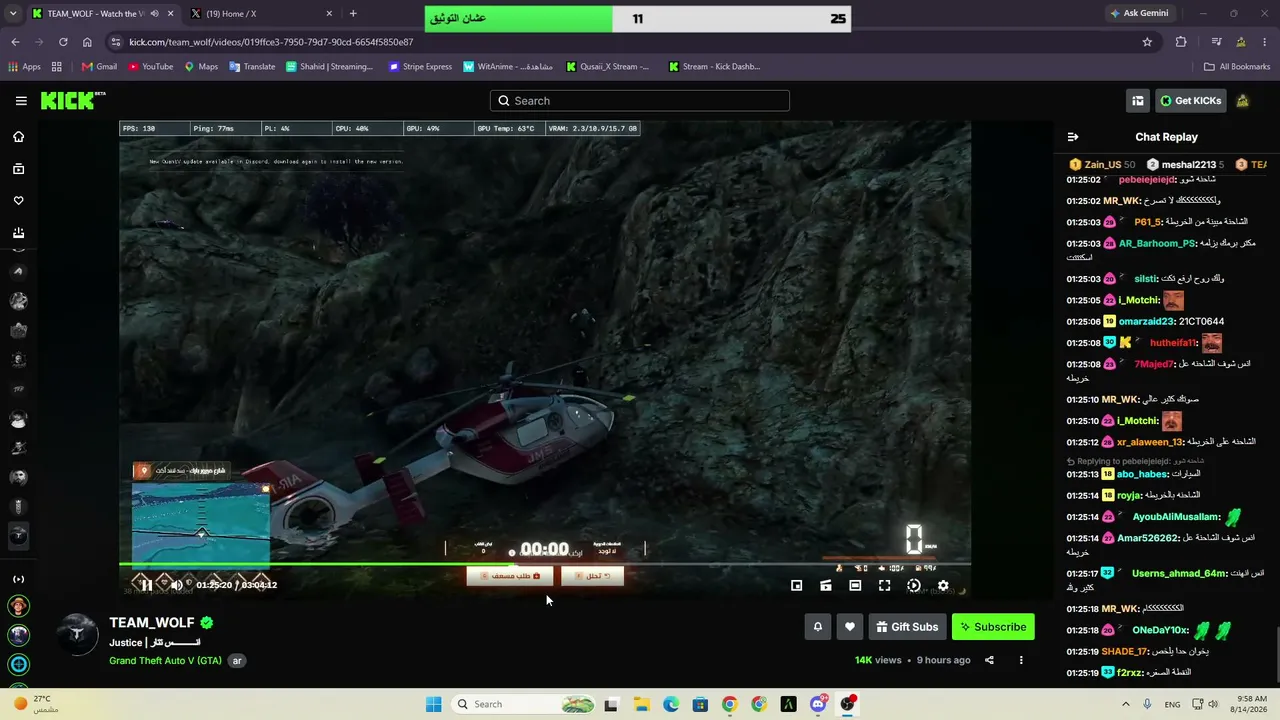
Task: Open File Explorer from the taskbar
Action: [x=641, y=704]
